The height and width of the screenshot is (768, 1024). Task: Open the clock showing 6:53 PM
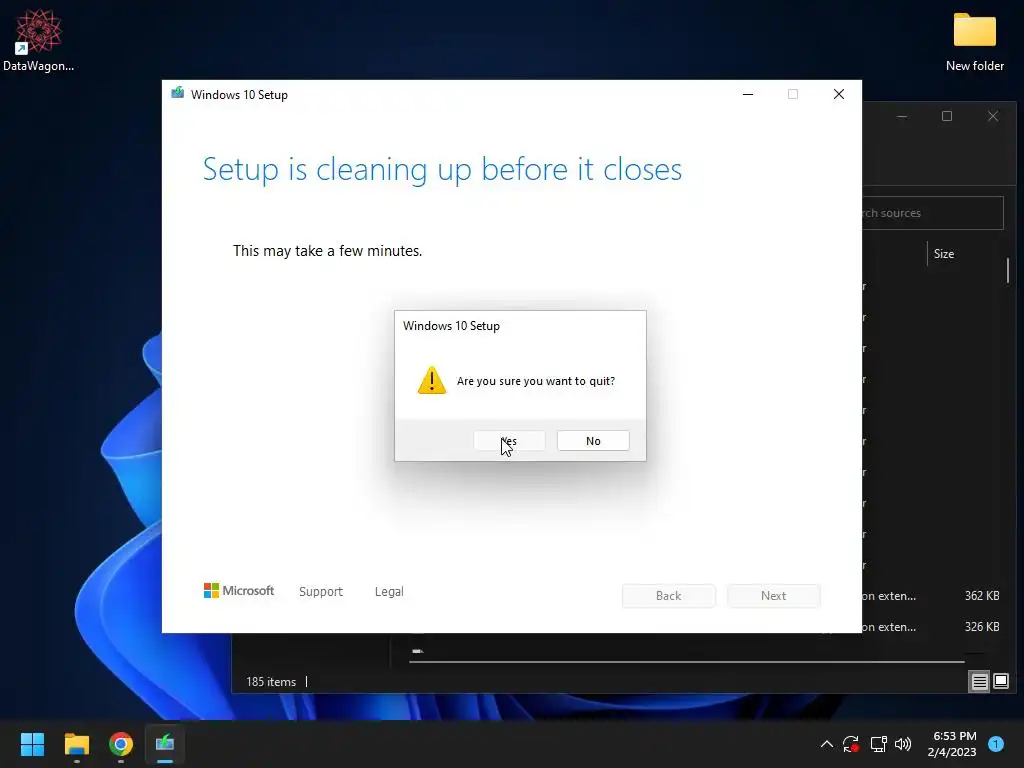[x=952, y=744]
